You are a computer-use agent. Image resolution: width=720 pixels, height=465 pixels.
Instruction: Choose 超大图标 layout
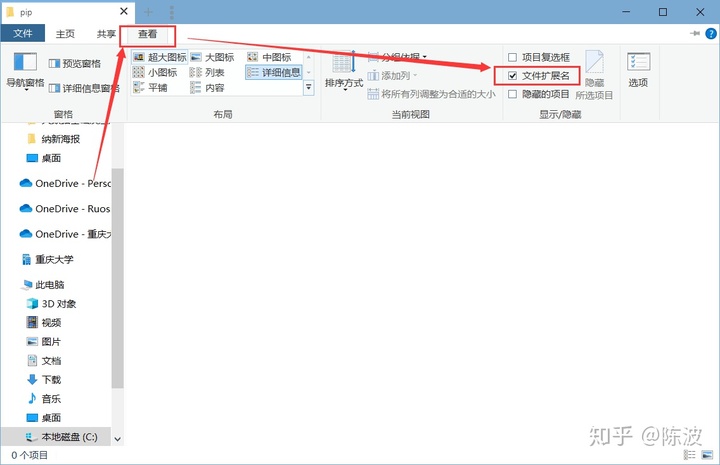[160, 57]
